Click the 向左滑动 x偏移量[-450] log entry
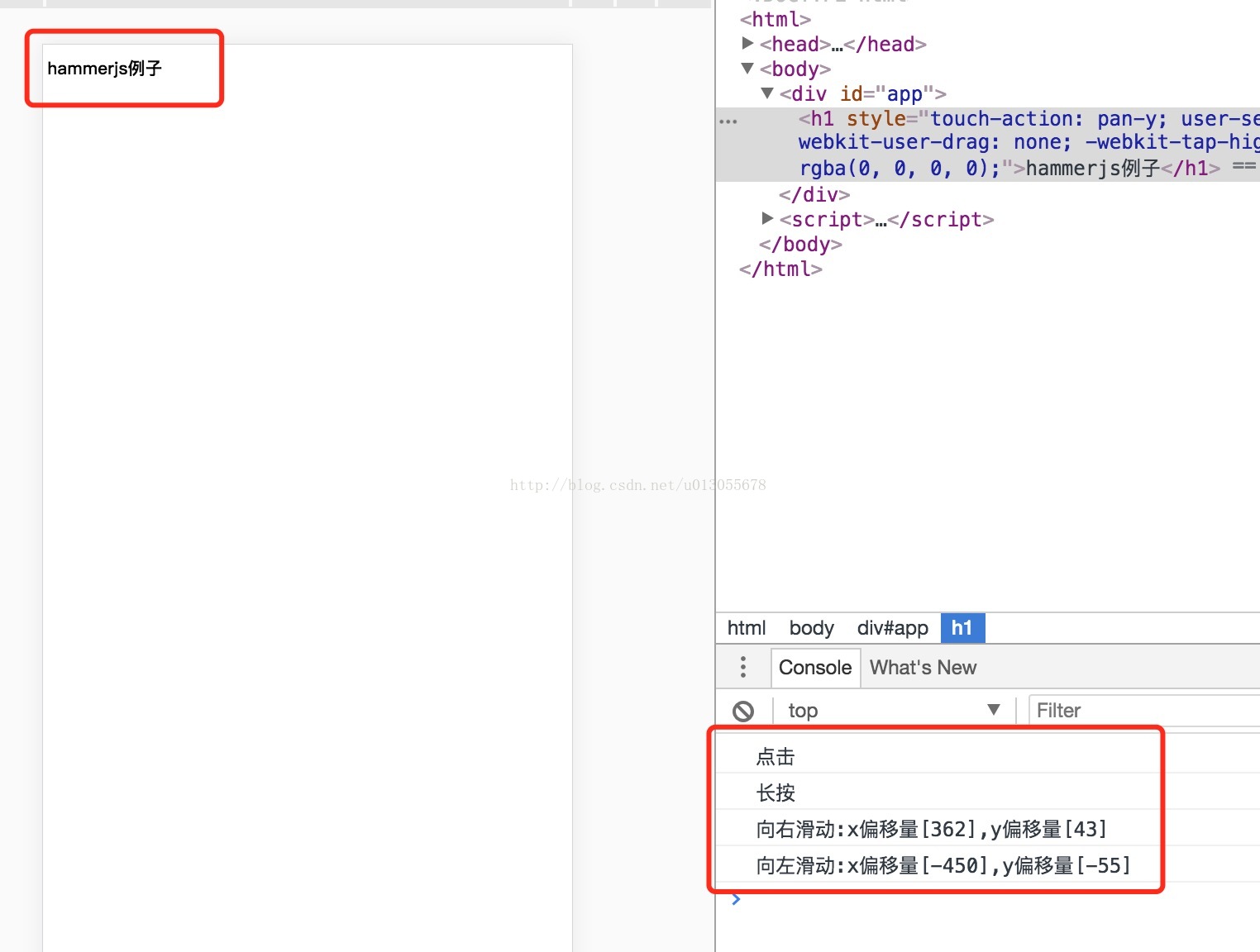 click(943, 865)
